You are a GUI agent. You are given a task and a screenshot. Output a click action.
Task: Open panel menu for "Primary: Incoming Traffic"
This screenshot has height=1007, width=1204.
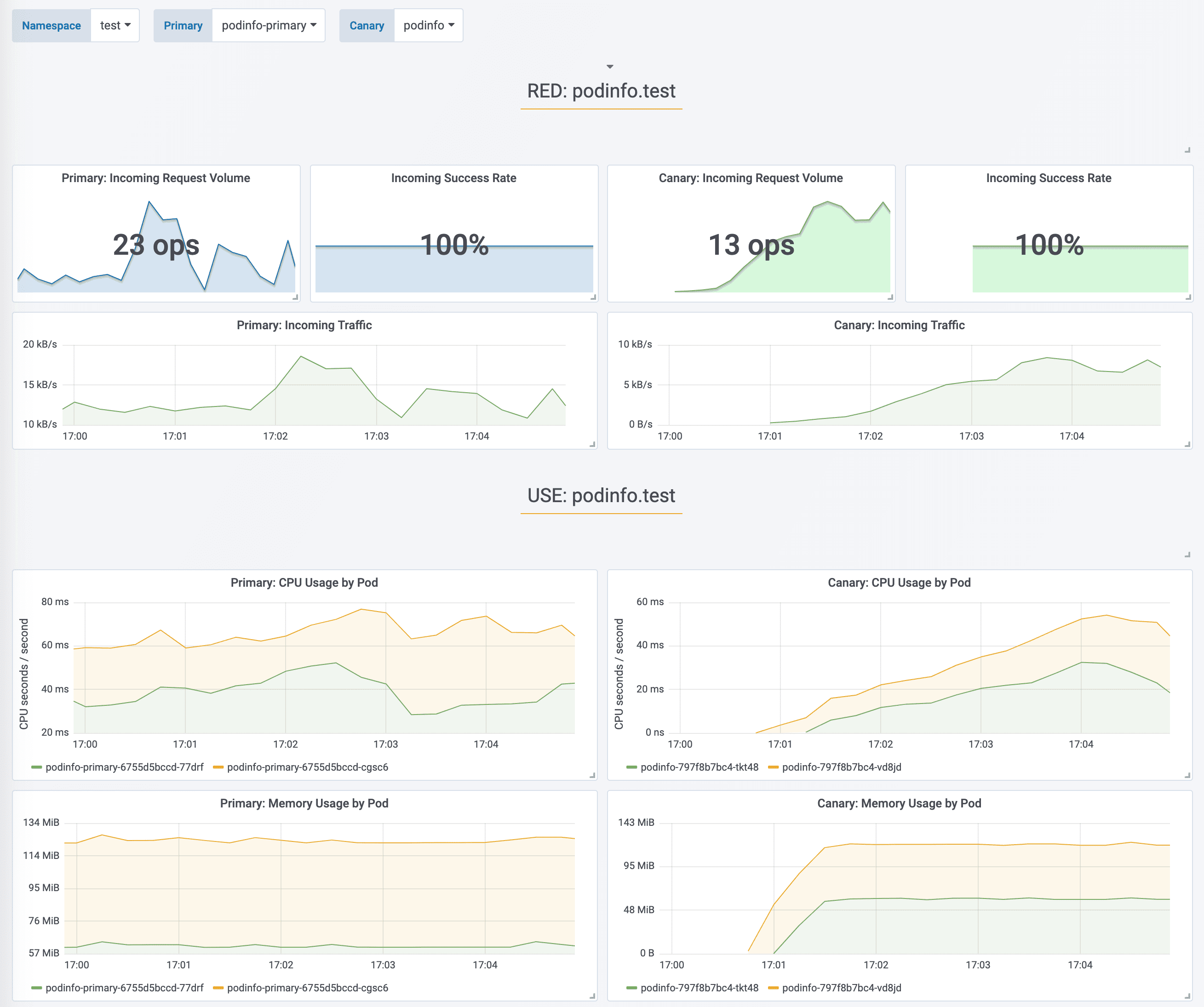(304, 324)
